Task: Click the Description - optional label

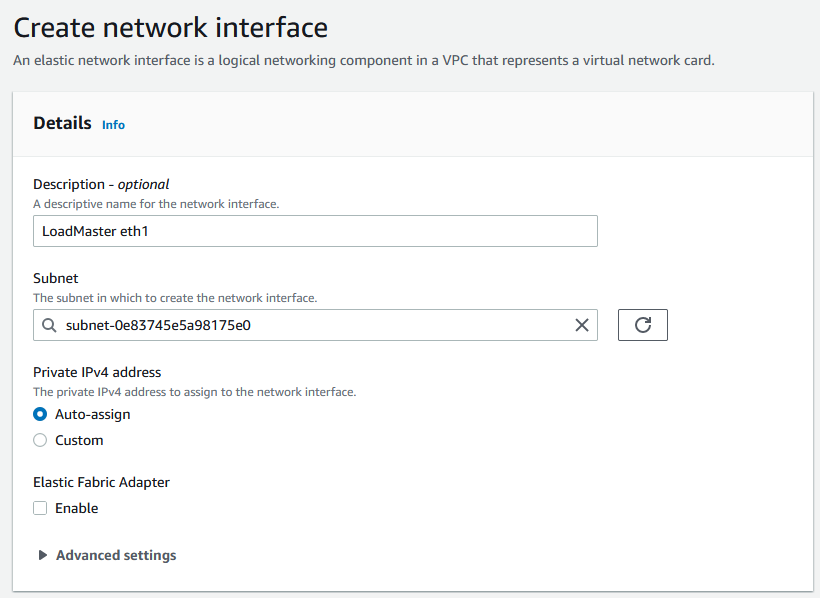Action: 101,184
